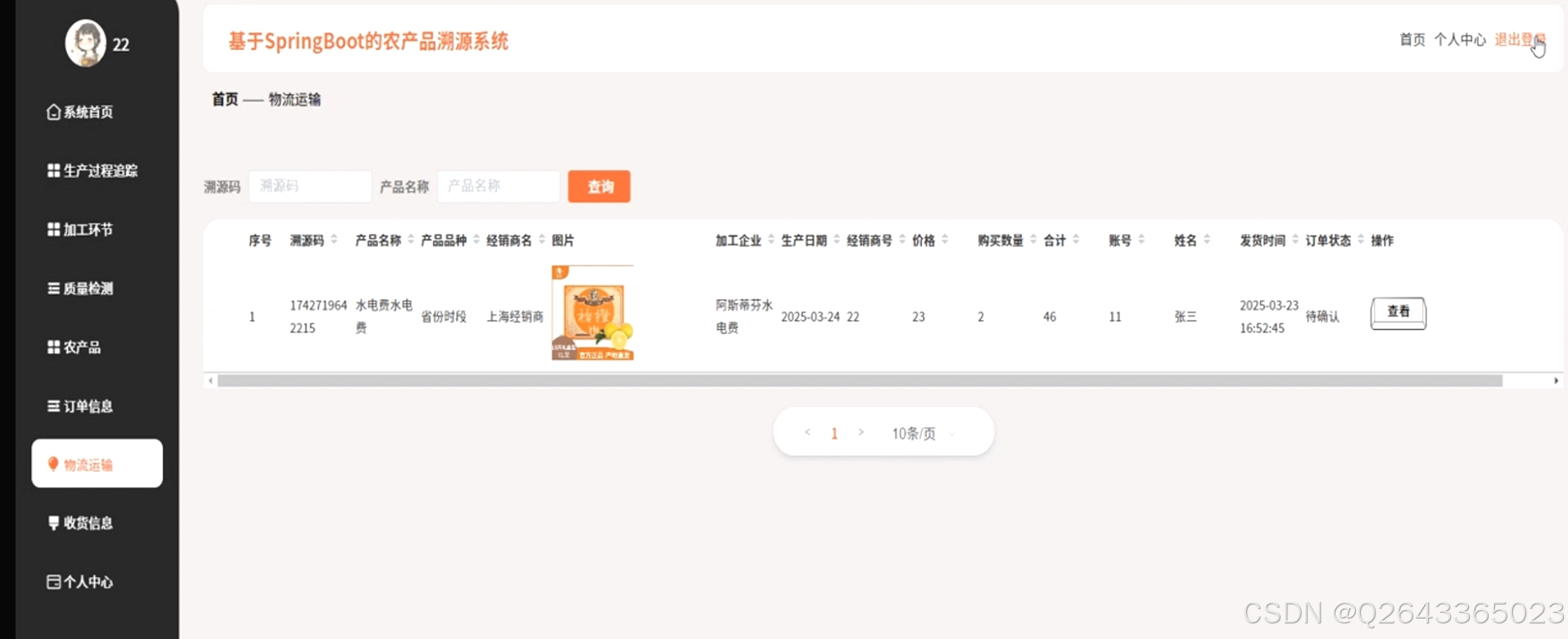Click the 序号 column header
This screenshot has width=1568, height=639.
[260, 240]
